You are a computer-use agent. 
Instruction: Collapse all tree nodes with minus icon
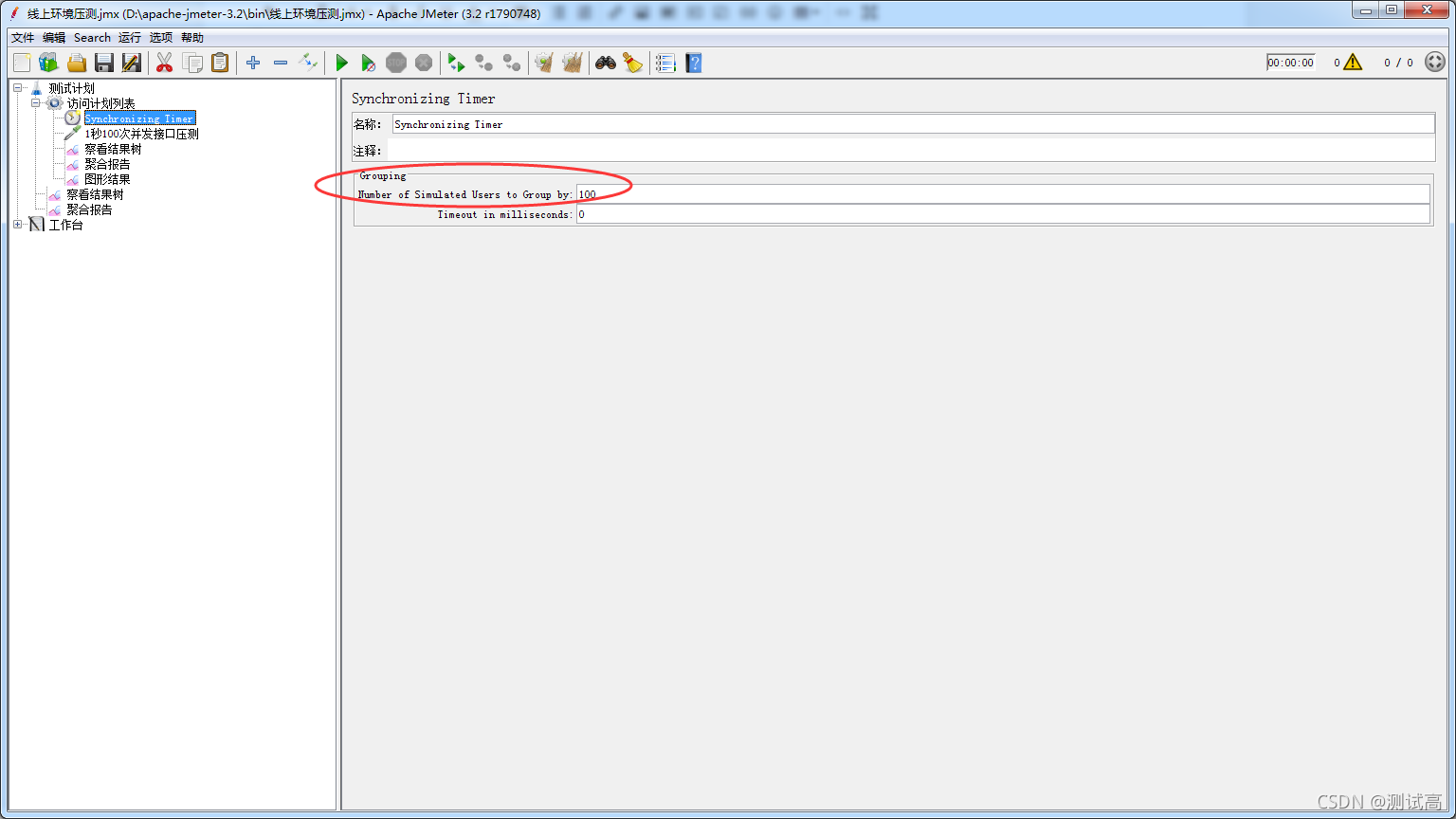point(281,63)
